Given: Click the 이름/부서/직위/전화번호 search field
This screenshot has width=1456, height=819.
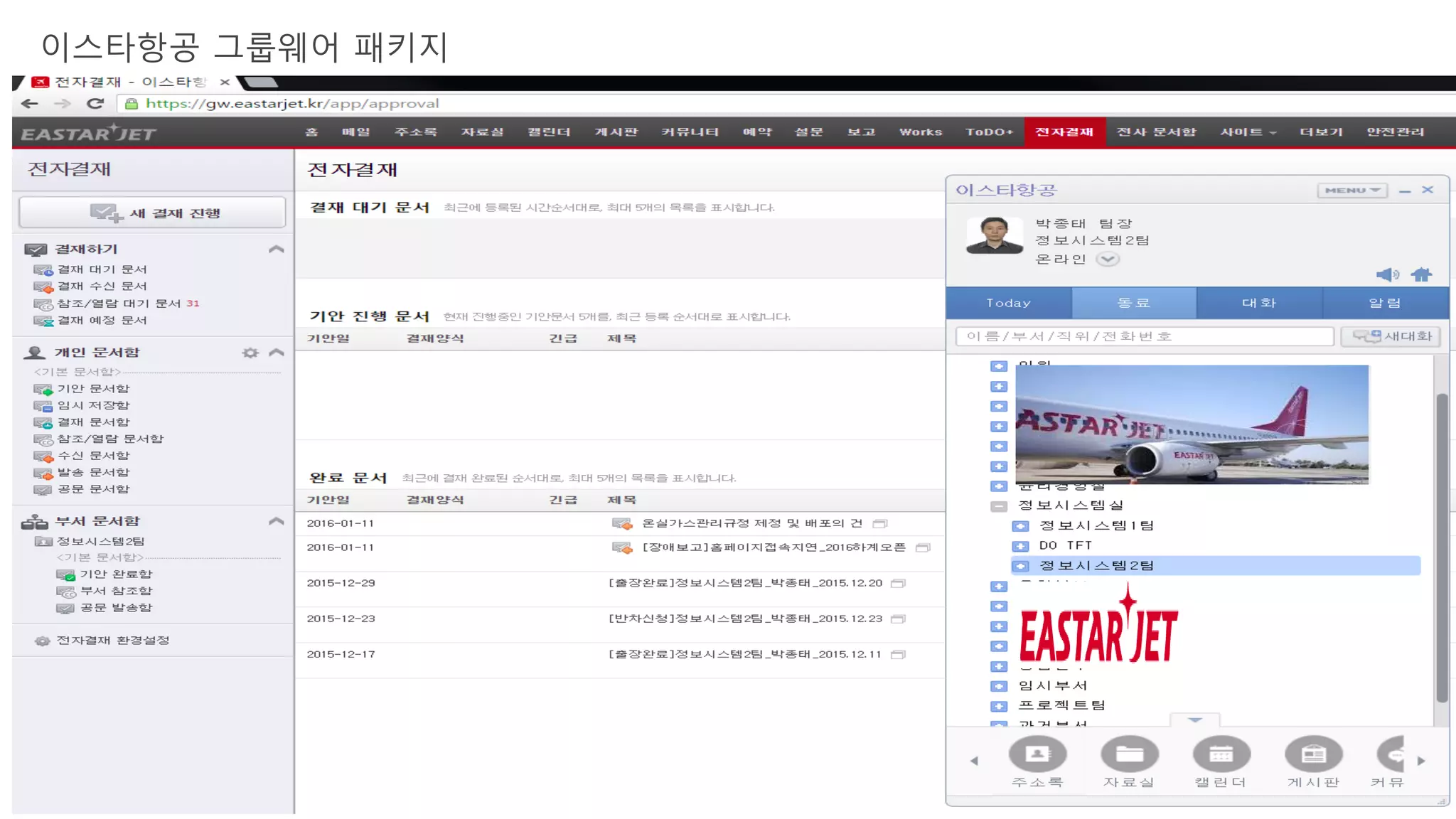Looking at the screenshot, I should coord(1145,336).
